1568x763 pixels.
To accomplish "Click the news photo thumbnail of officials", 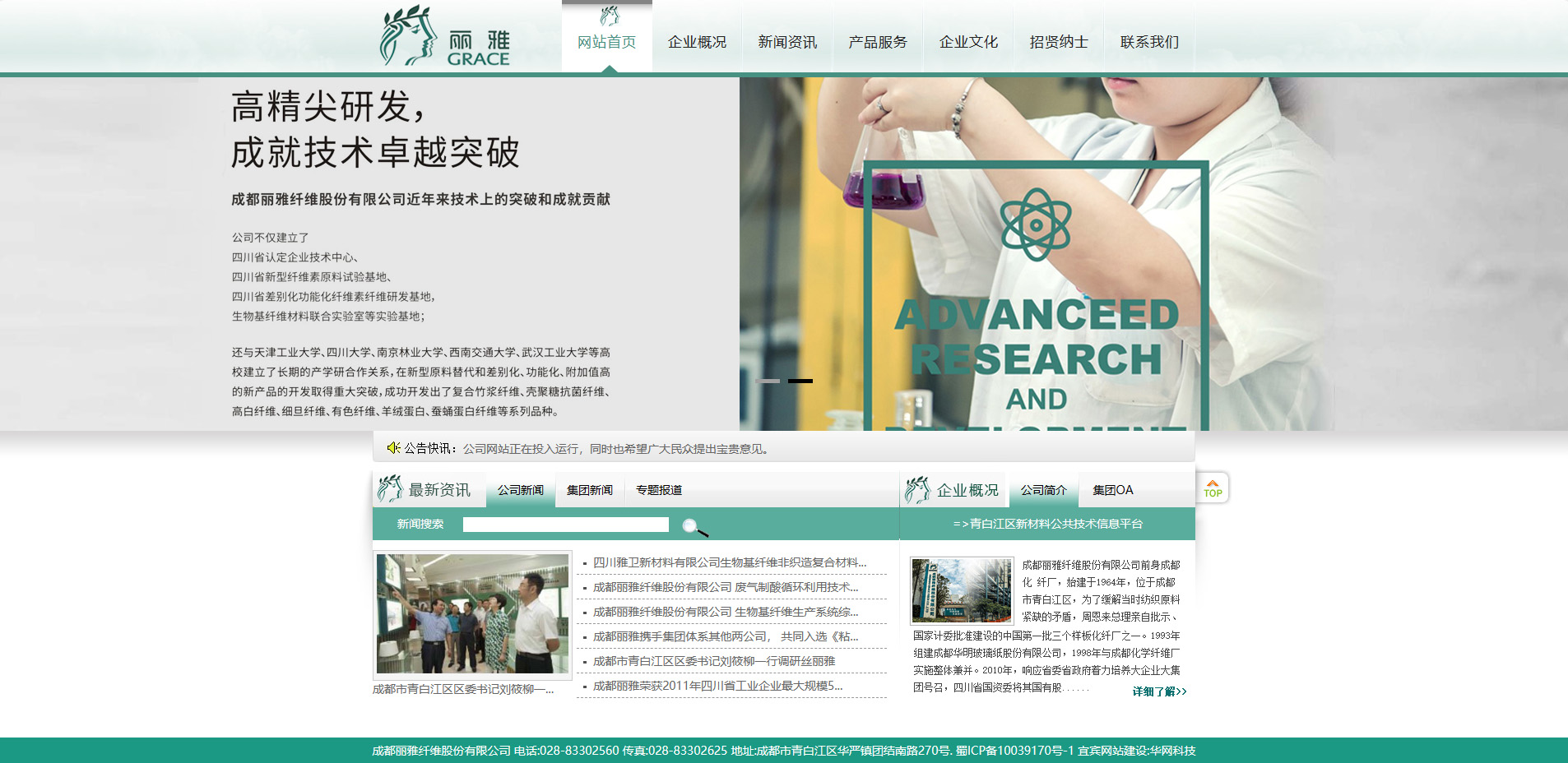I will click(x=472, y=613).
